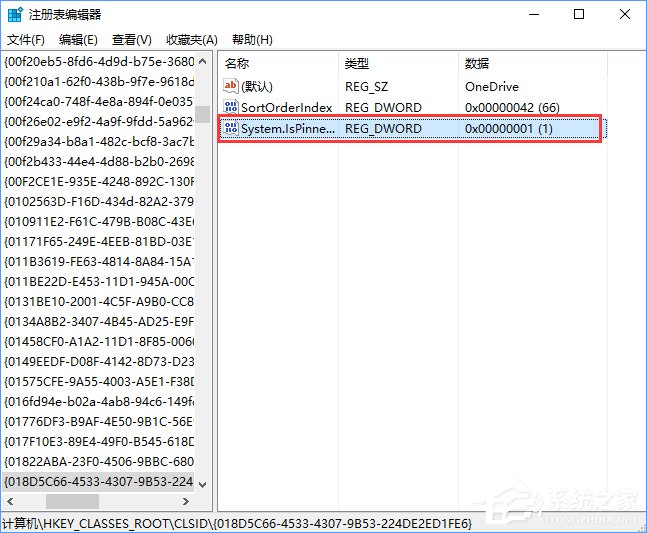
Task: Click the tree vertical scrollbar thumb
Action: (203, 114)
